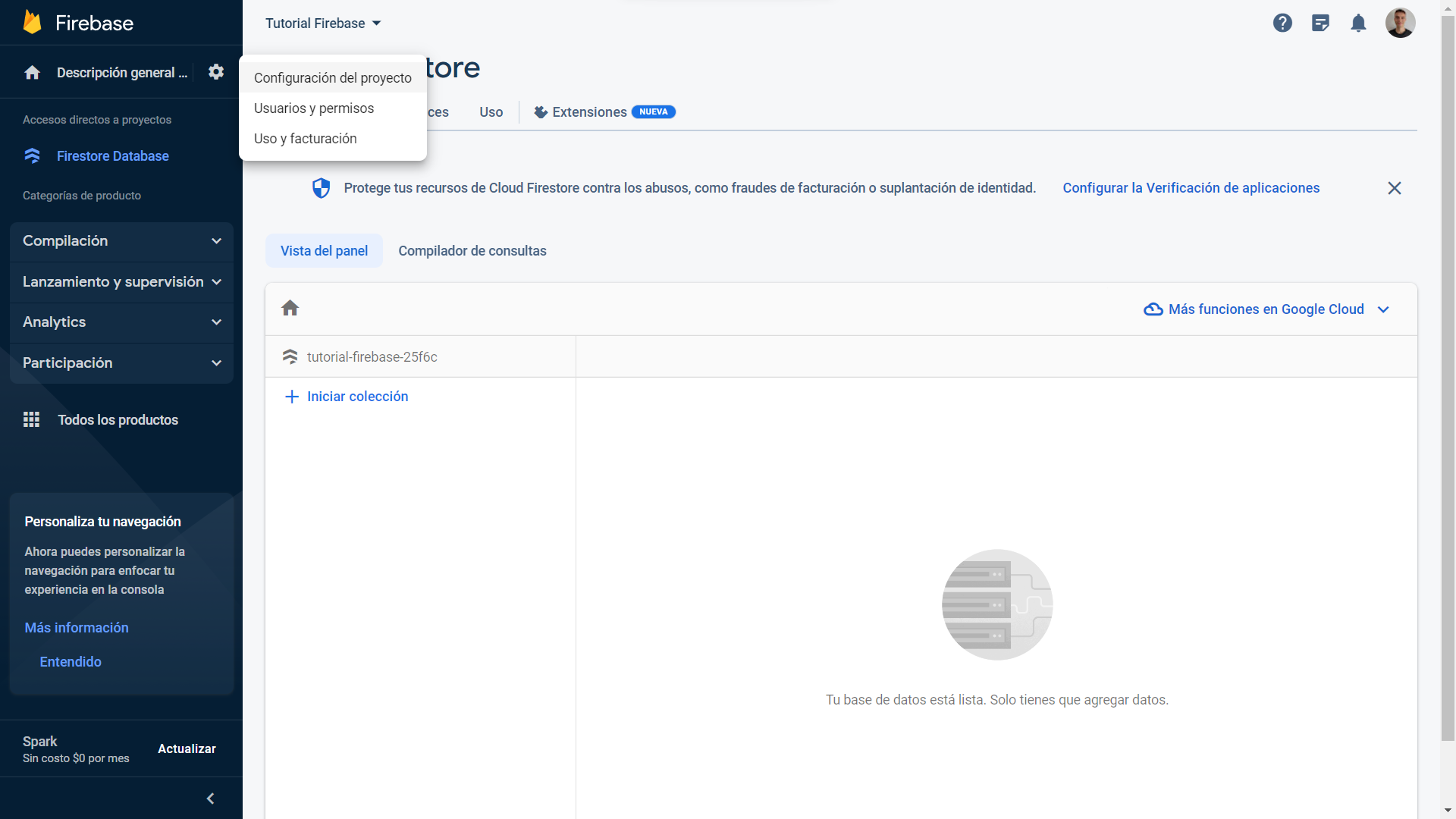Image resolution: width=1456 pixels, height=819 pixels.
Task: Open Todos los productos grid icon
Action: (x=31, y=419)
